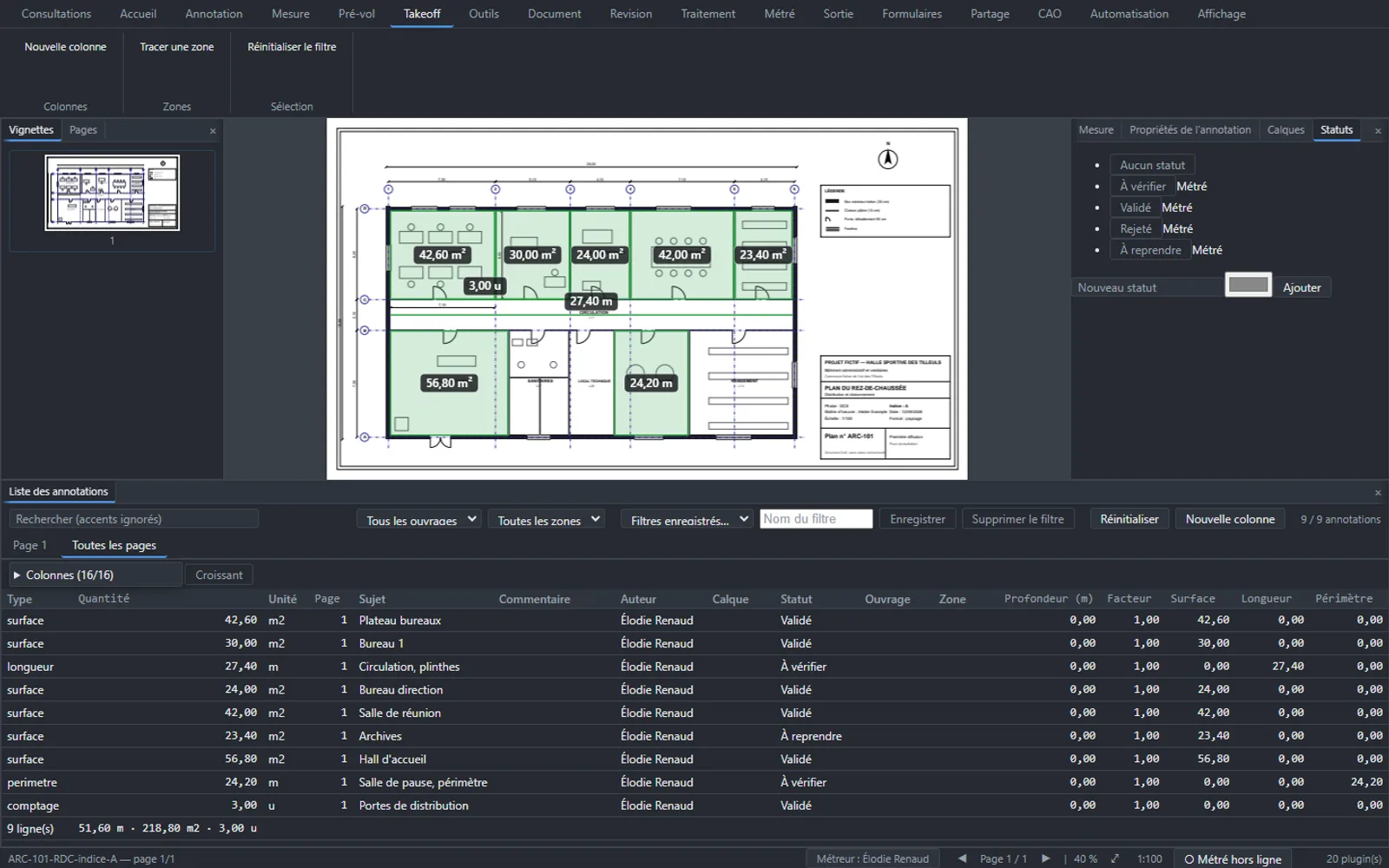Expand the Colonnes (16/16) section
This screenshot has width=1389, height=868.
pyautogui.click(x=95, y=575)
